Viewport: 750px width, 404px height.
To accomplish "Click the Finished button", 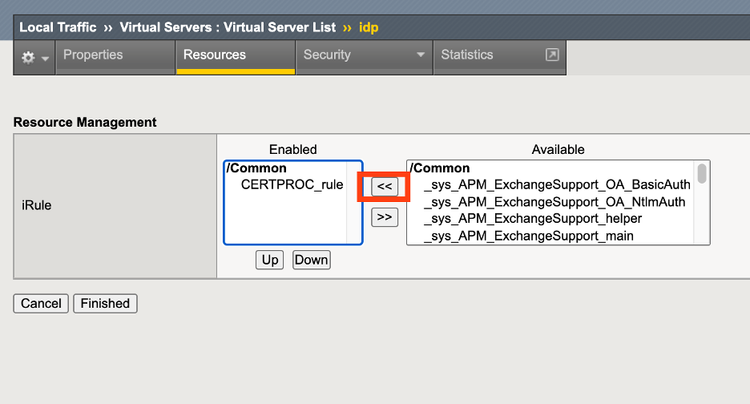I will 105,303.
